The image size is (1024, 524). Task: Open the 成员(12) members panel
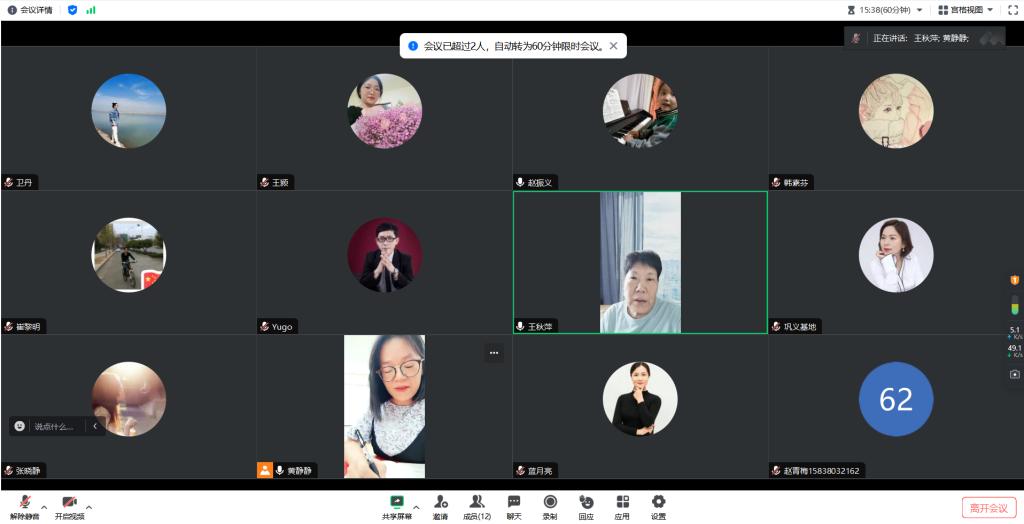pos(477,503)
